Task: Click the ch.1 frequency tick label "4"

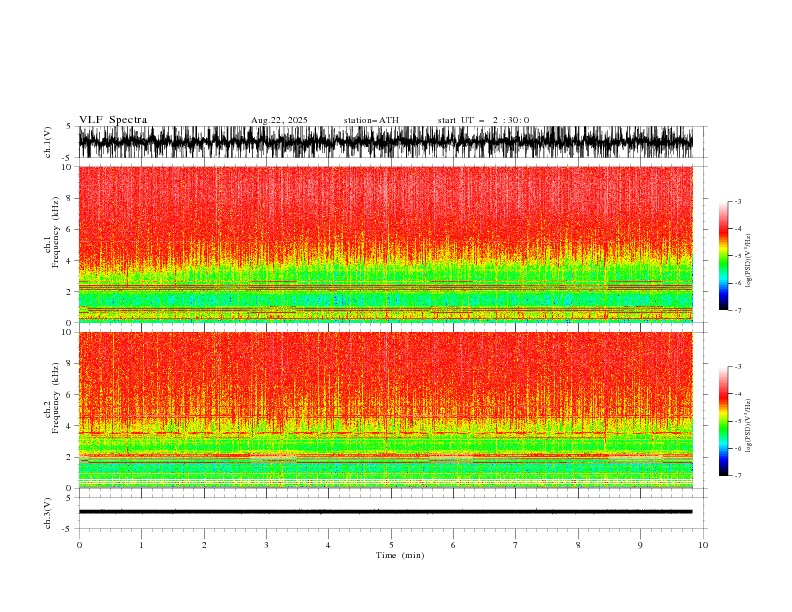Action: 70,261
